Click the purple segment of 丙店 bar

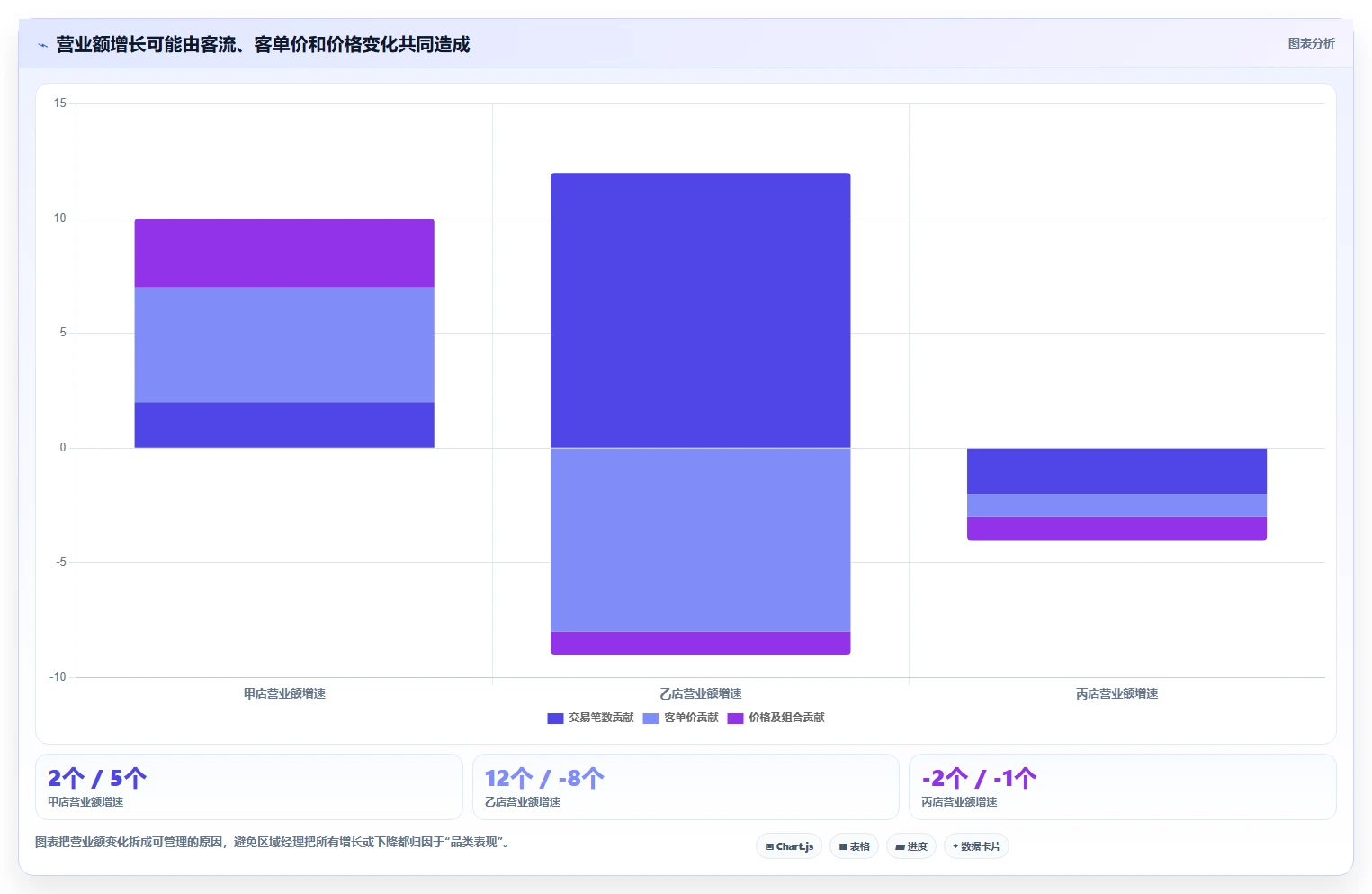tap(1116, 529)
